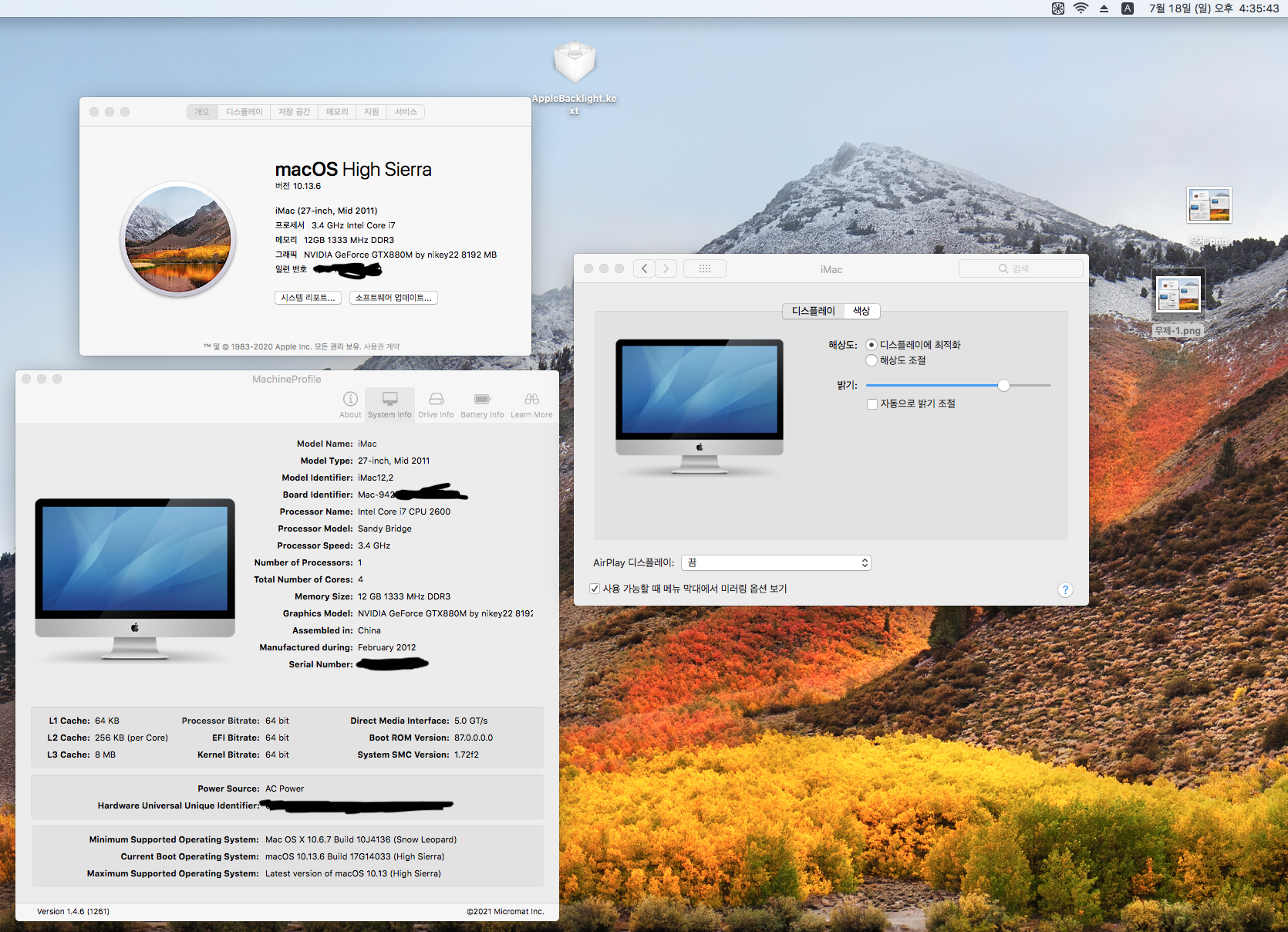This screenshot has height=932, width=1288.
Task: Click '3.4 GHz Intel Core i7' processor text
Action: tap(353, 225)
